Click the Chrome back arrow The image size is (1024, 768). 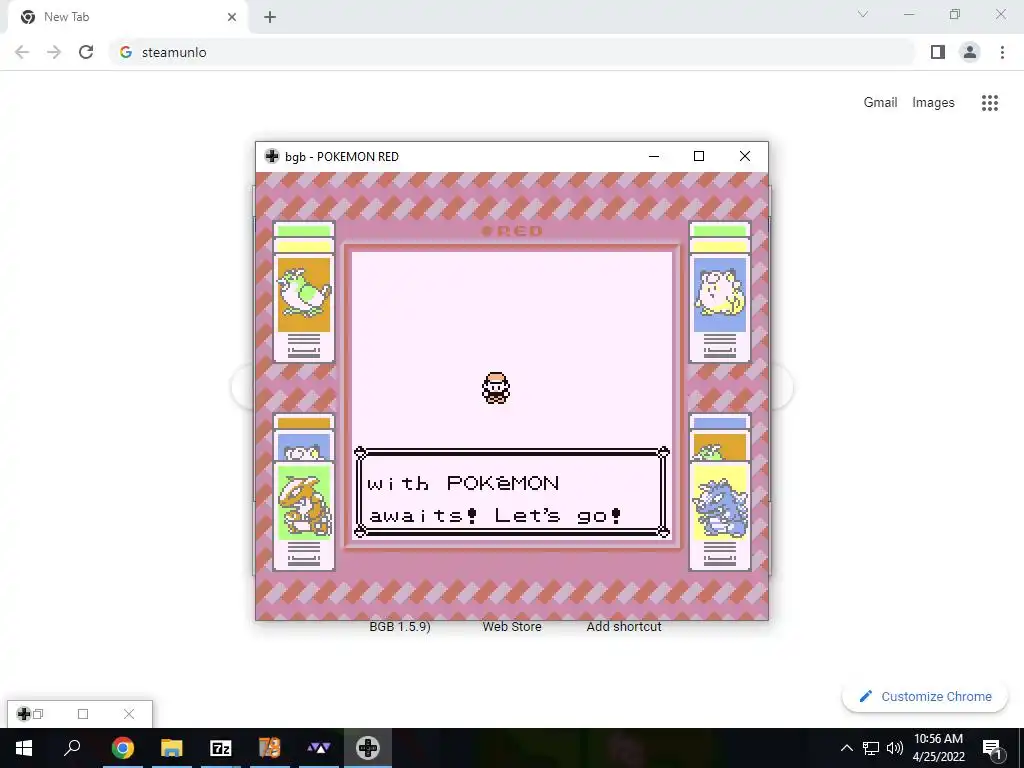click(x=22, y=52)
